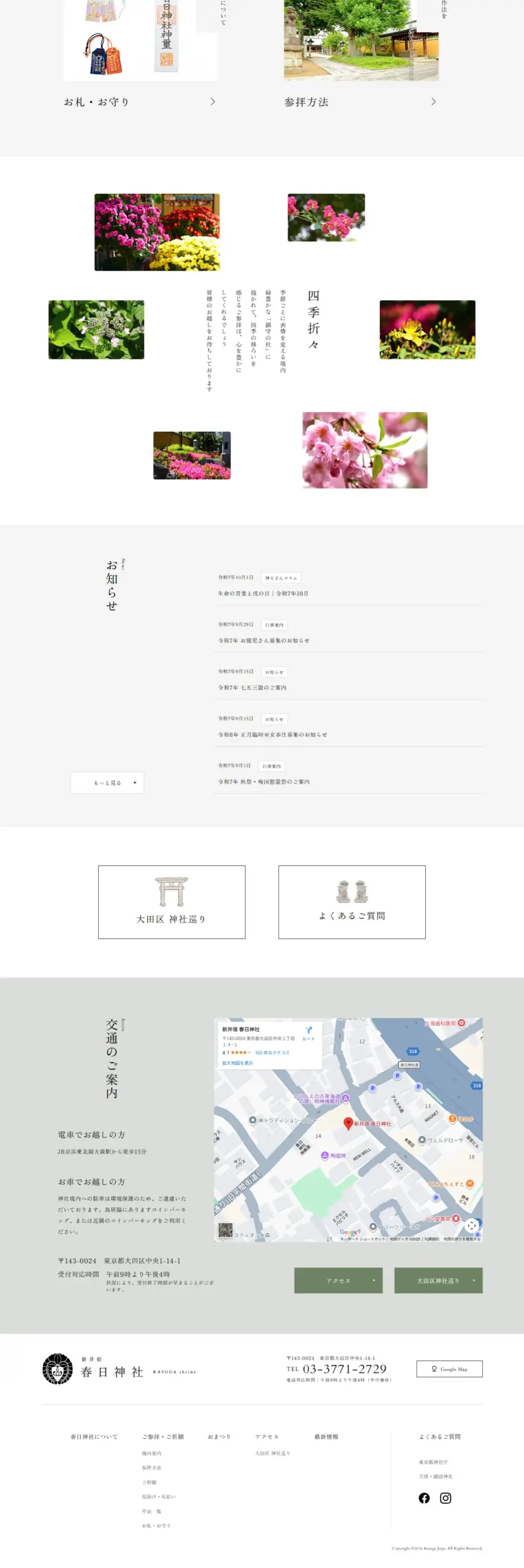Screen dimensions: 524x1568
Task: Click the komainu statues icon for よくあるご質問
Action: (x=352, y=891)
